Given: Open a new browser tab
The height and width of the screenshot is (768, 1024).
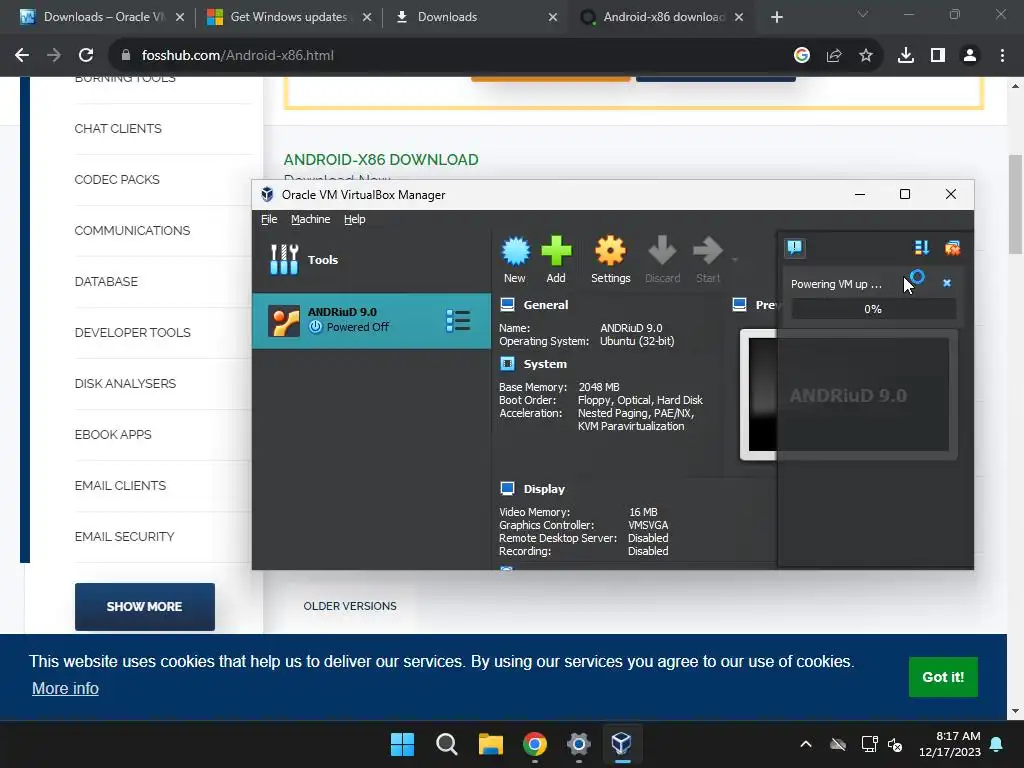Looking at the screenshot, I should 776,17.
